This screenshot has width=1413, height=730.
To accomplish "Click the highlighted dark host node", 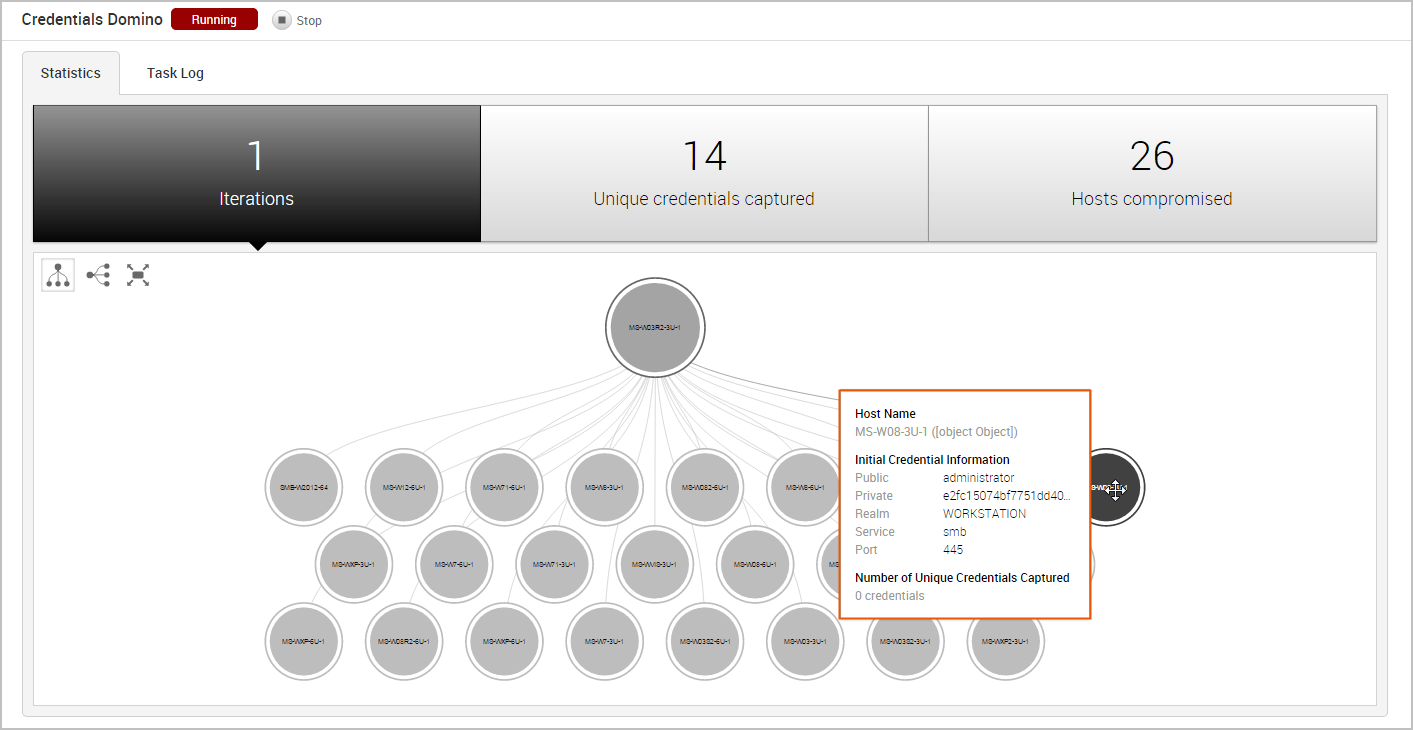I will [x=1105, y=488].
